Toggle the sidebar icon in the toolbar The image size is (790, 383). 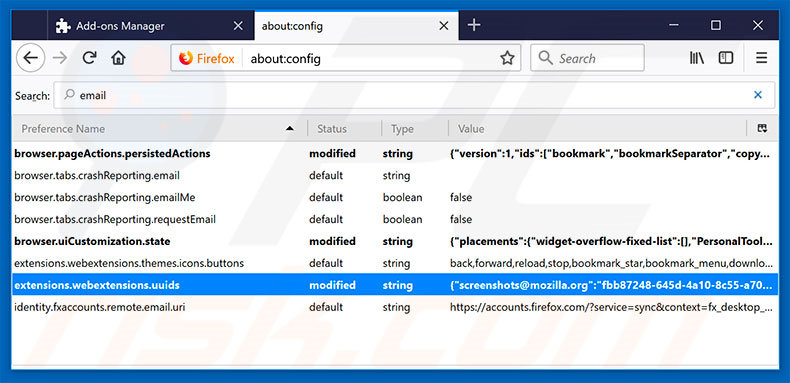pyautogui.click(x=726, y=58)
